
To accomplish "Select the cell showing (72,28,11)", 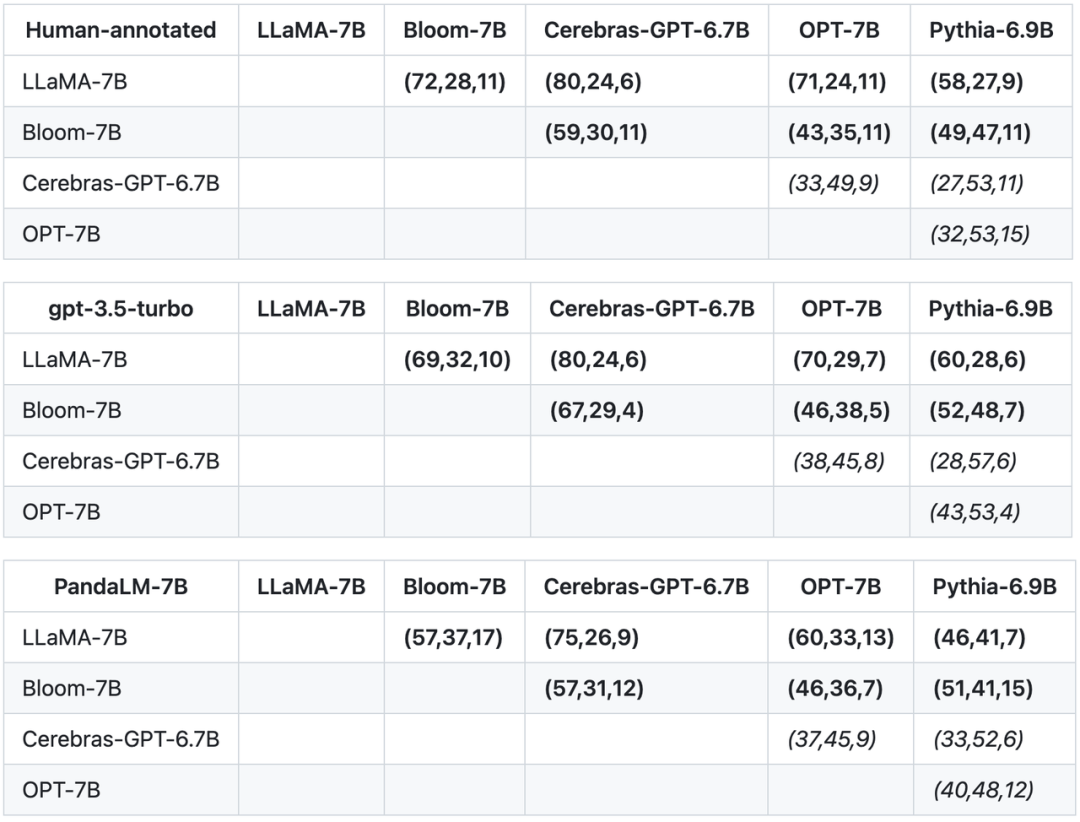I will coord(455,82).
